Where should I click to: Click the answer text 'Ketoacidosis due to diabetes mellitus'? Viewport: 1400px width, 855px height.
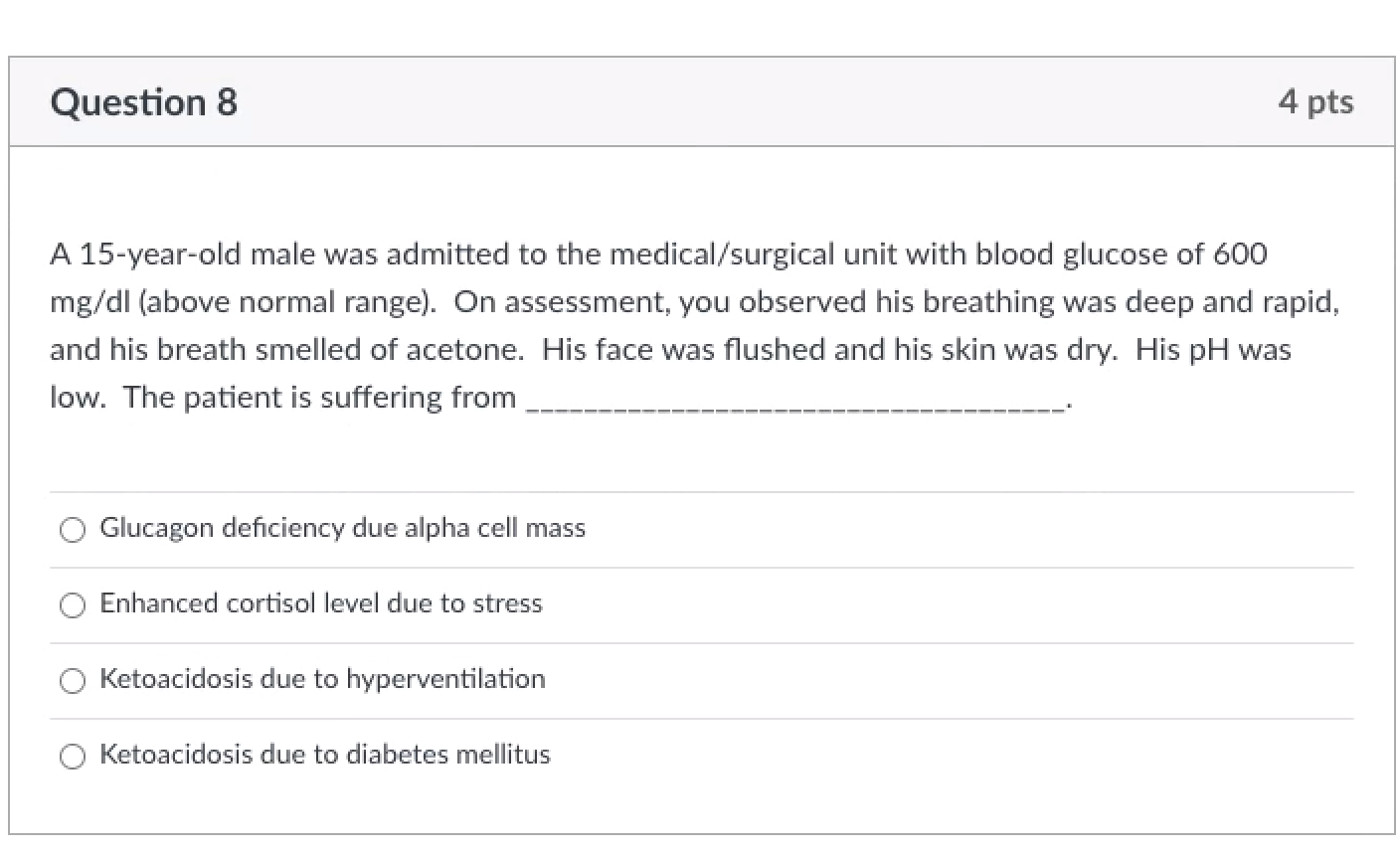click(x=324, y=755)
